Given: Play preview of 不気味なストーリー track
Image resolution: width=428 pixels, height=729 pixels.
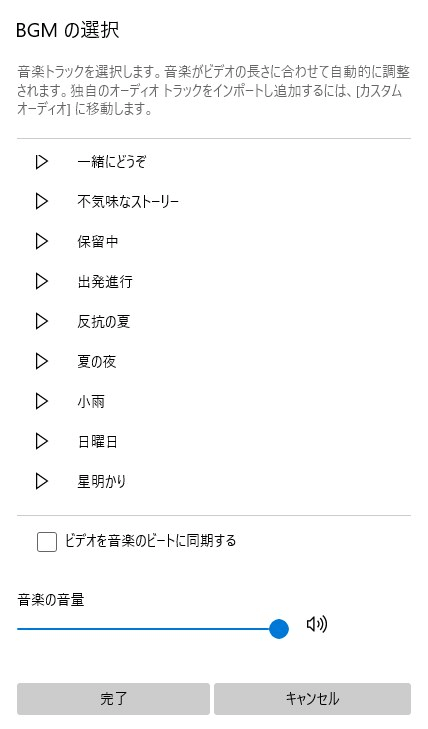Looking at the screenshot, I should (42, 201).
